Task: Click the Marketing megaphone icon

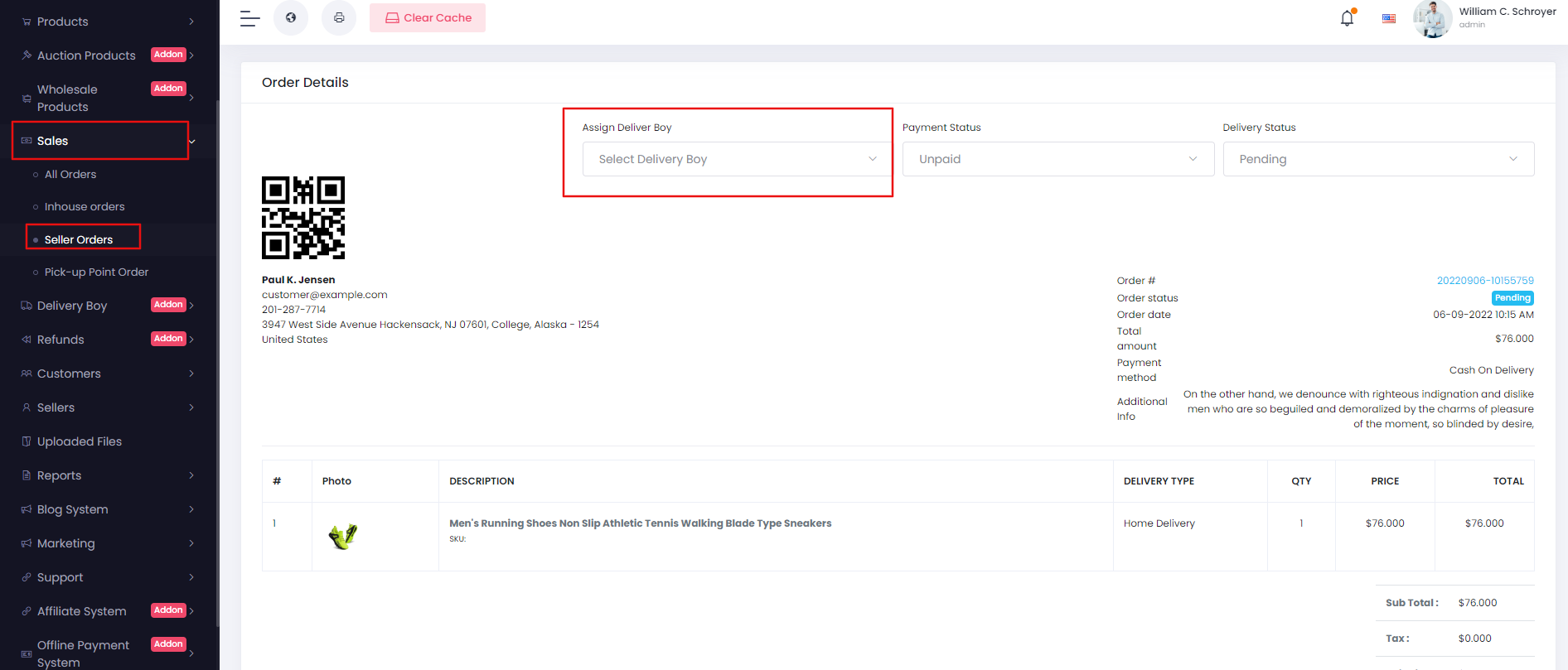Action: tap(27, 543)
